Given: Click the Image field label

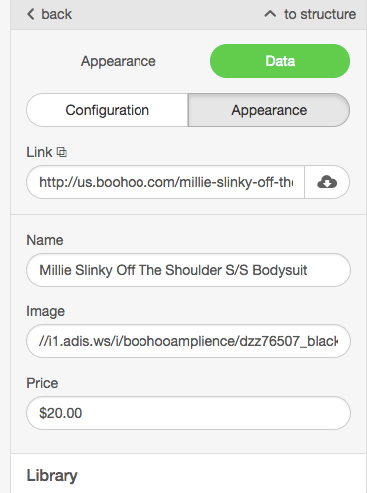Looking at the screenshot, I should click(x=45, y=311).
